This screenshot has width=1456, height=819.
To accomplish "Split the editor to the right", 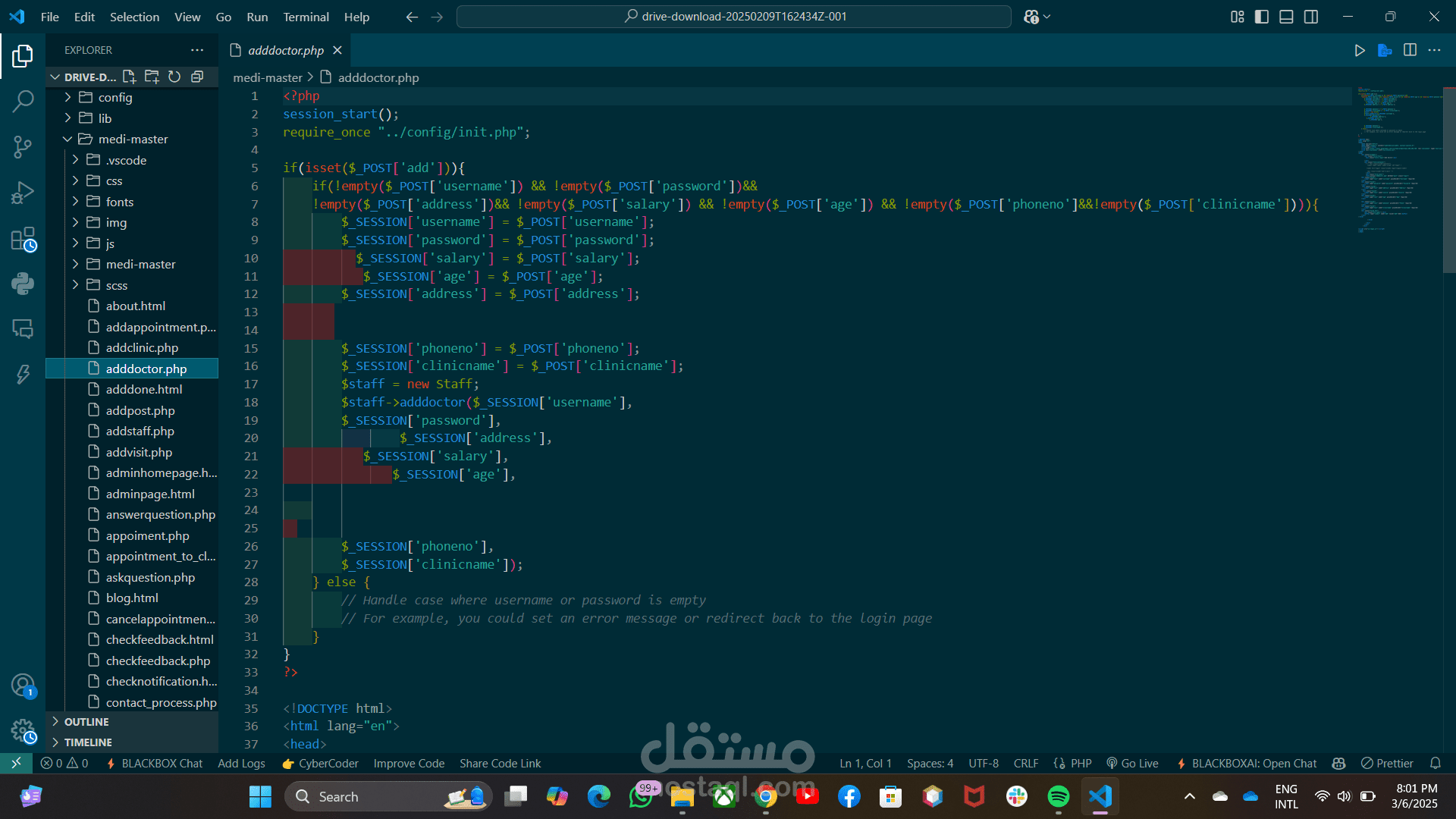I will click(1410, 50).
